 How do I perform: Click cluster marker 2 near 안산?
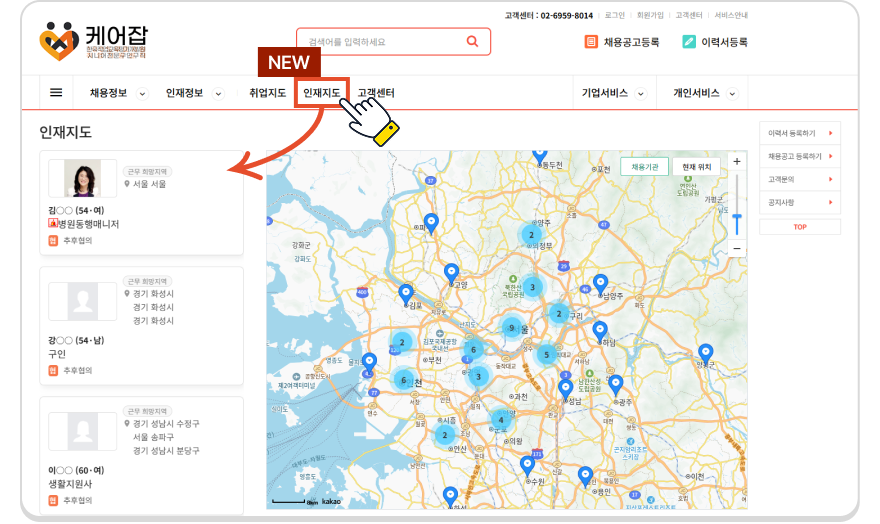point(444,435)
